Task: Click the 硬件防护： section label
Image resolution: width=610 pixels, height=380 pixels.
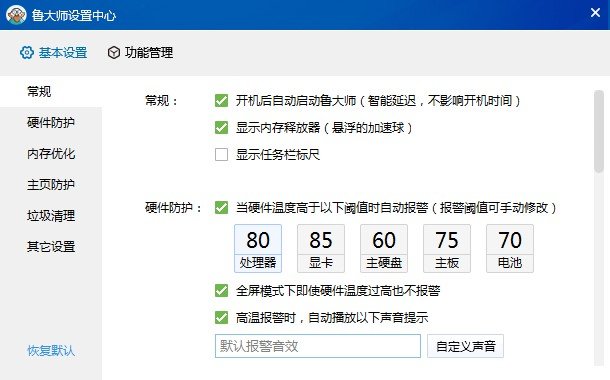Action: 174,208
